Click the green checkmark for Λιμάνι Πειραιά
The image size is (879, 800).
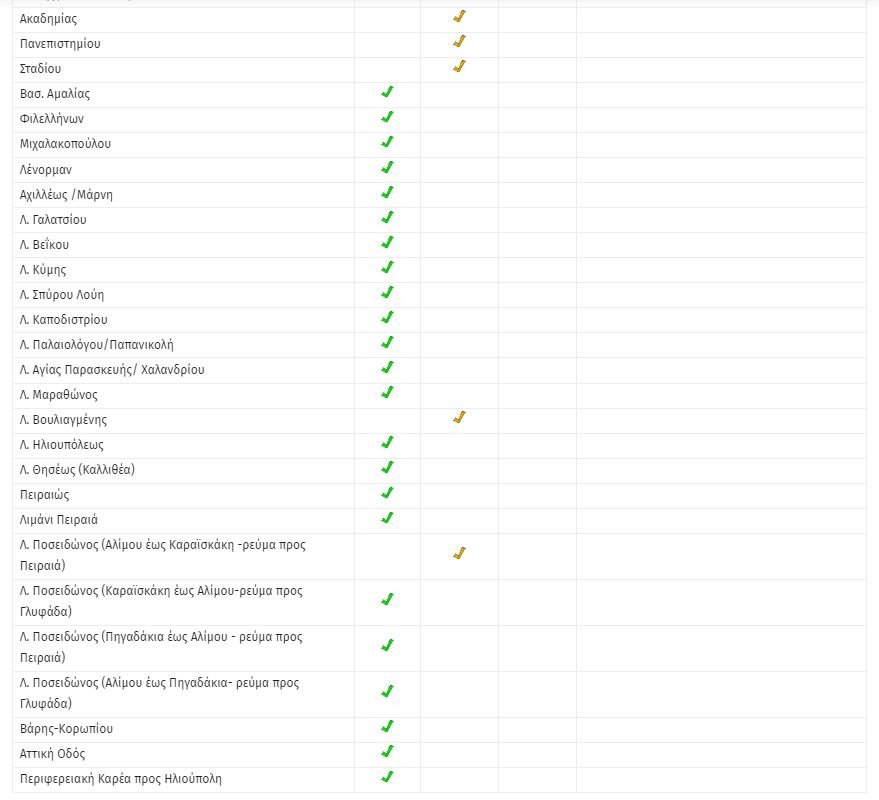(x=387, y=518)
